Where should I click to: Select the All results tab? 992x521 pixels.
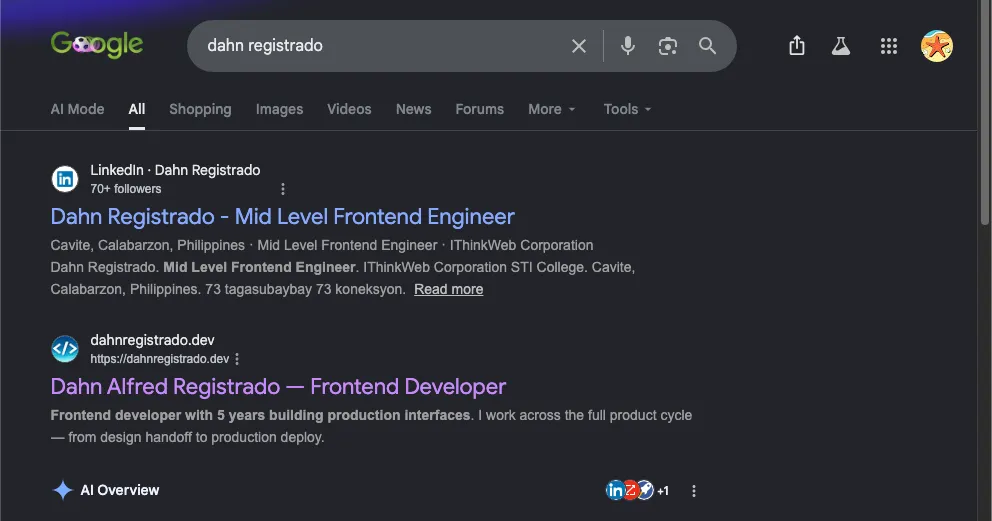[x=137, y=109]
